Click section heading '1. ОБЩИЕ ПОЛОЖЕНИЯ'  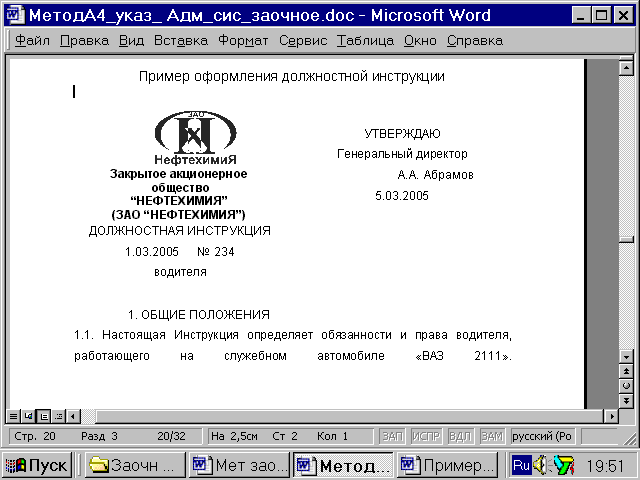pos(199,315)
